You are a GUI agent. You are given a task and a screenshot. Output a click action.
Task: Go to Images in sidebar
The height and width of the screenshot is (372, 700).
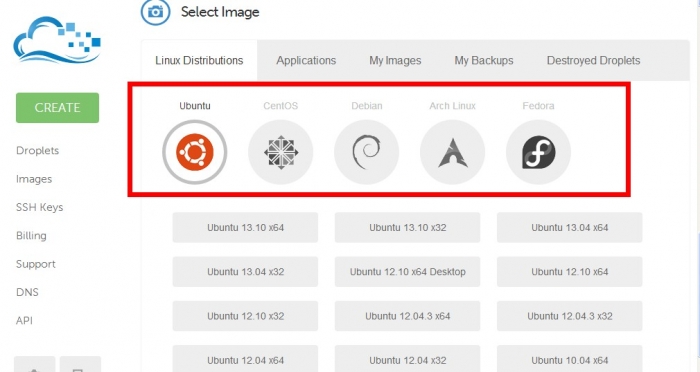34,179
